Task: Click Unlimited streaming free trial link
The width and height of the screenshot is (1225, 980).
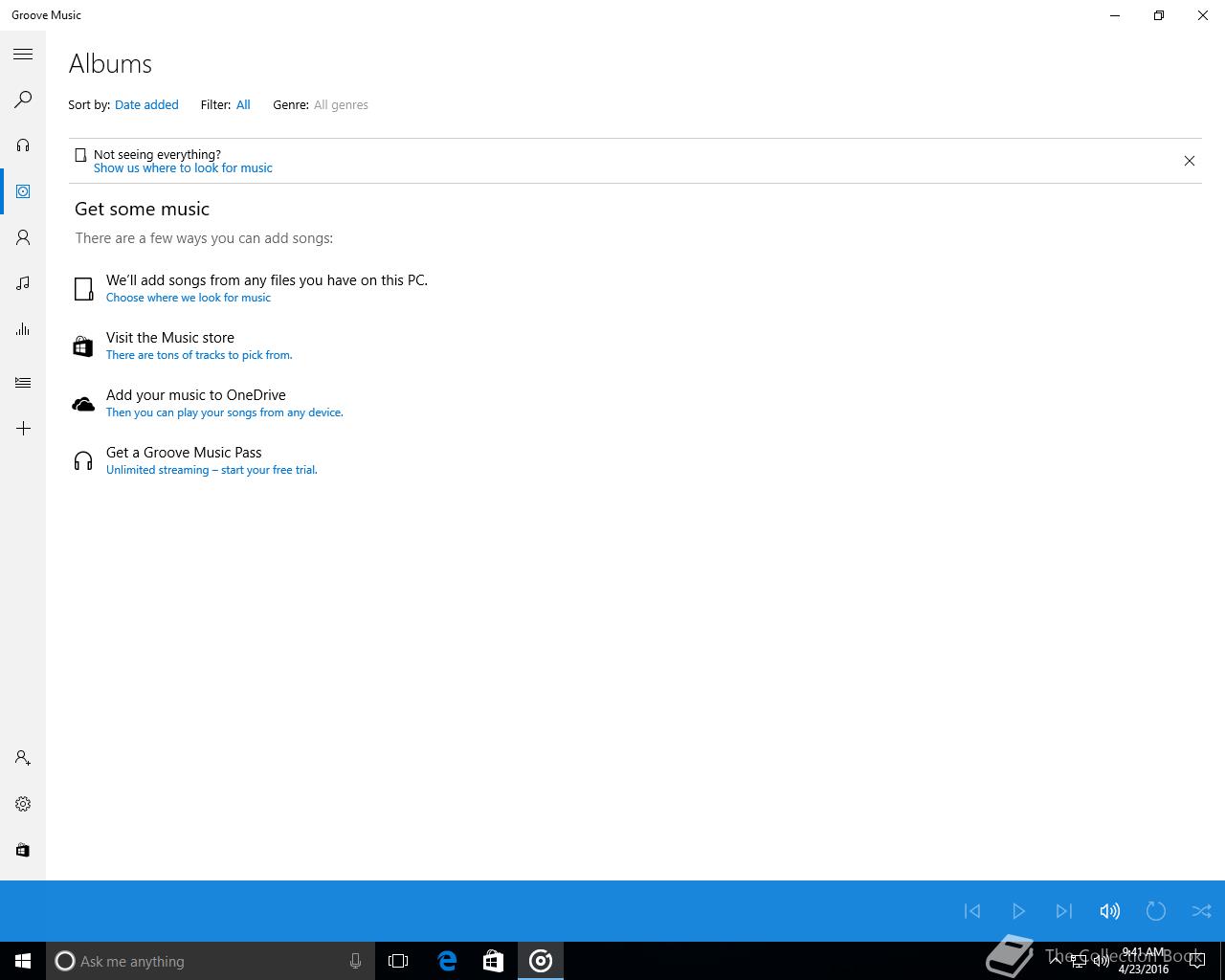Action: (x=212, y=470)
